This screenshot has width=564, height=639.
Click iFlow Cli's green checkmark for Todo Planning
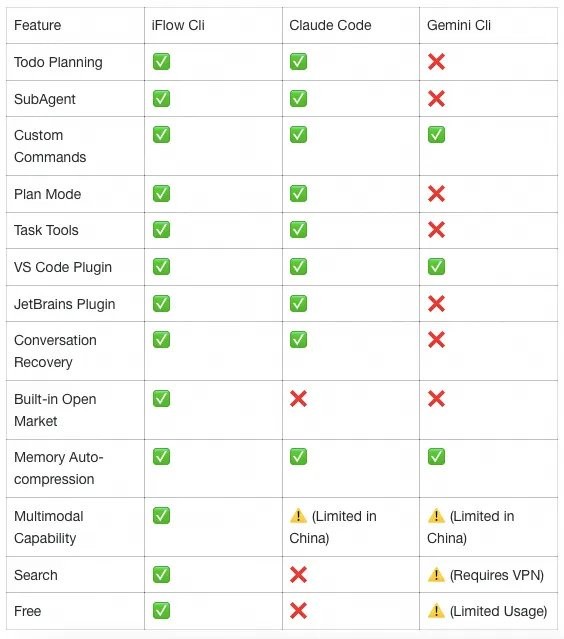(161, 62)
